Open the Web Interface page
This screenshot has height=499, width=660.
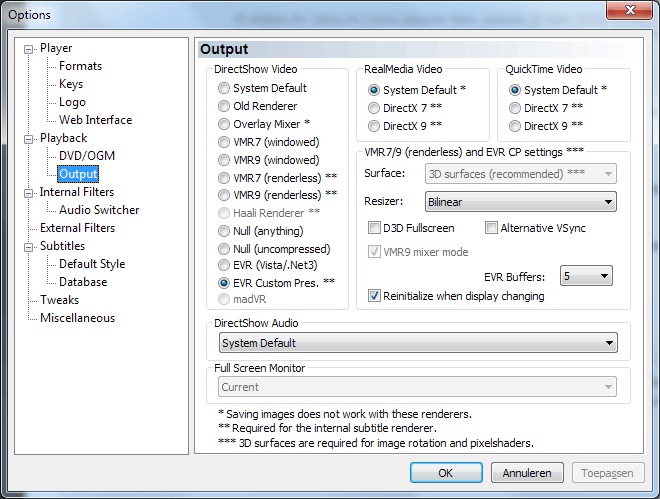click(96, 120)
